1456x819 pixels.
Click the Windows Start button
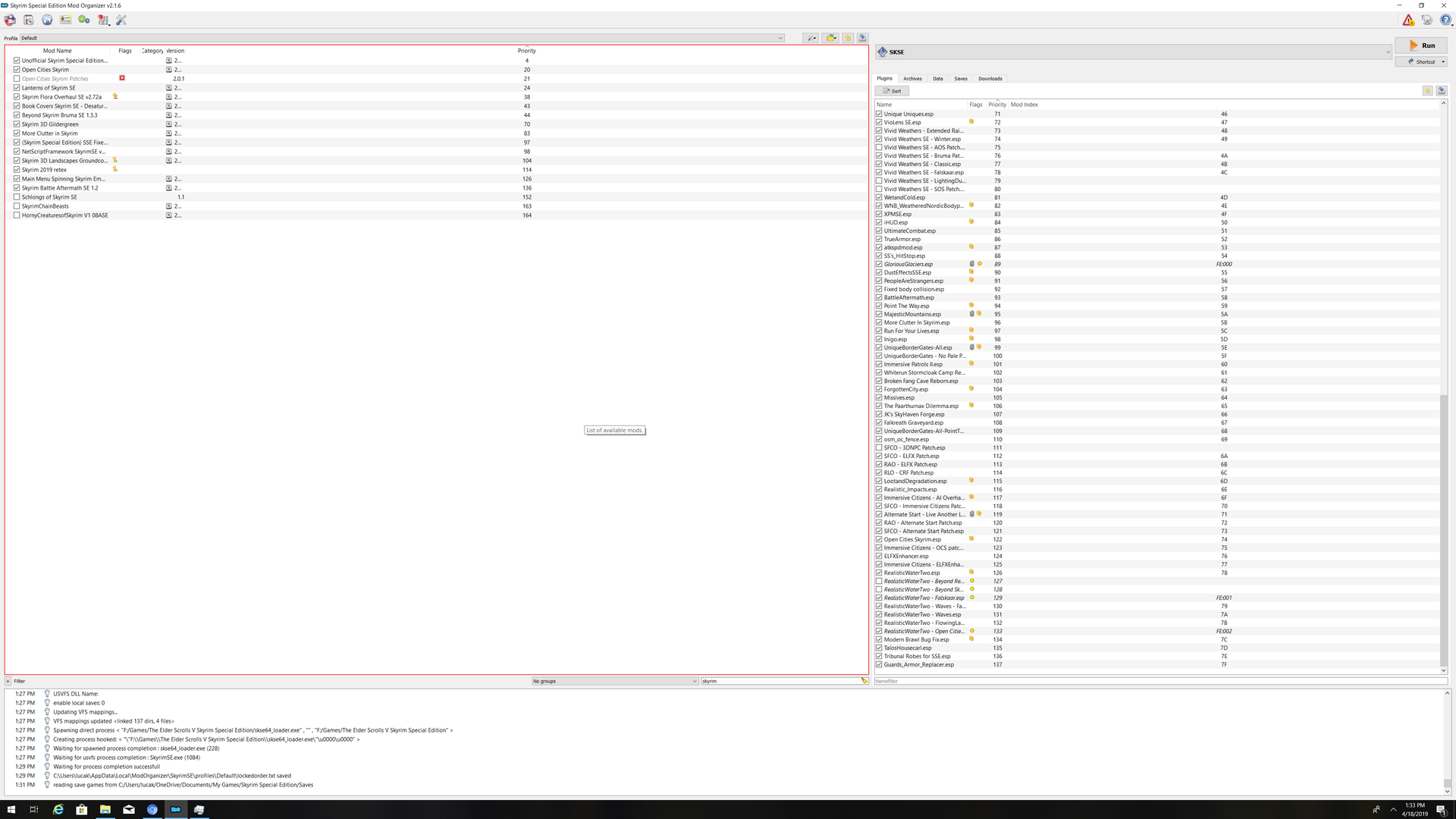coord(11,809)
